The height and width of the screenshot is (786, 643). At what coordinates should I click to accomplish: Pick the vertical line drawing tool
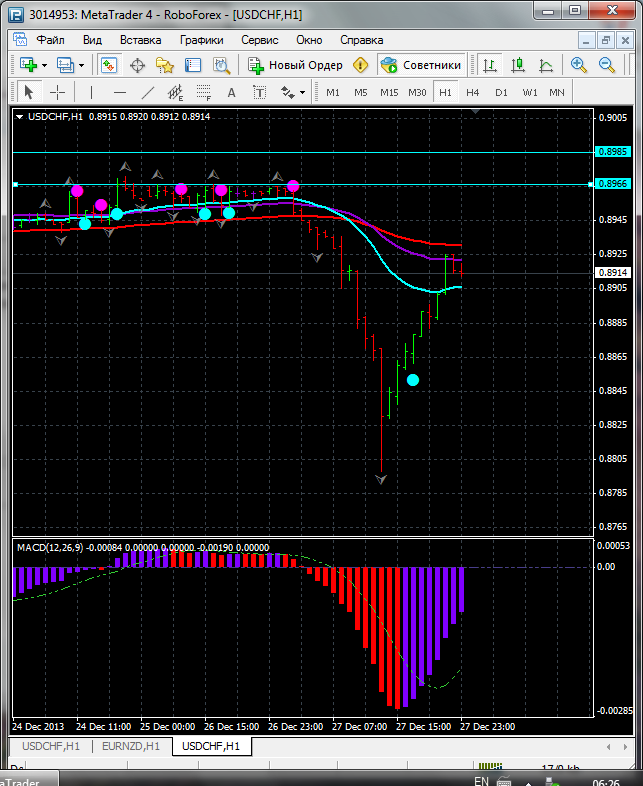(x=92, y=92)
